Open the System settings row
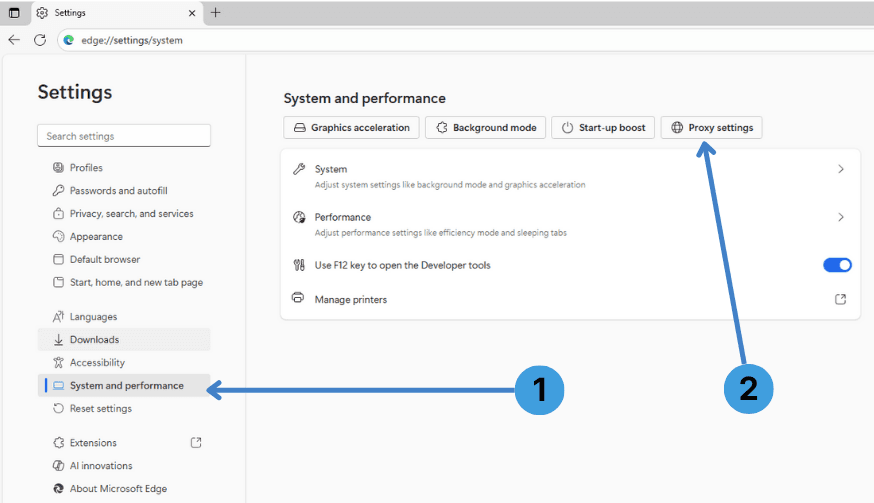 (570, 176)
